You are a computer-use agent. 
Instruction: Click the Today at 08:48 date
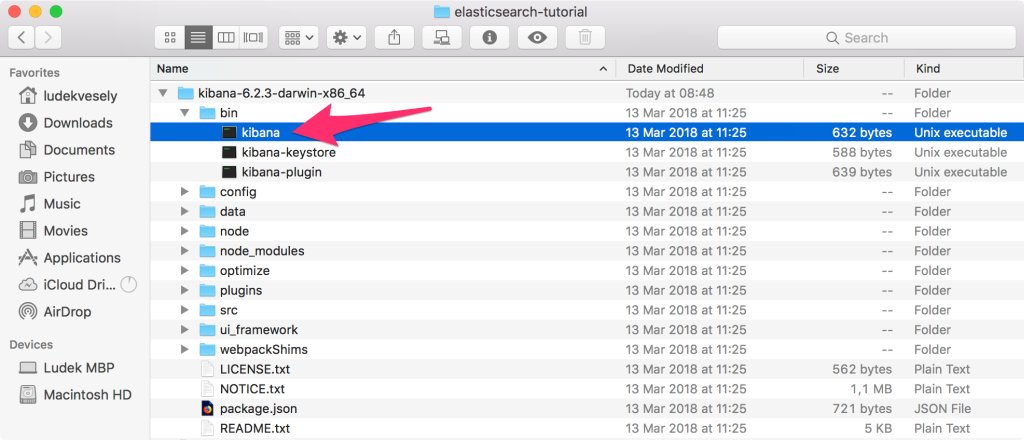pos(670,93)
